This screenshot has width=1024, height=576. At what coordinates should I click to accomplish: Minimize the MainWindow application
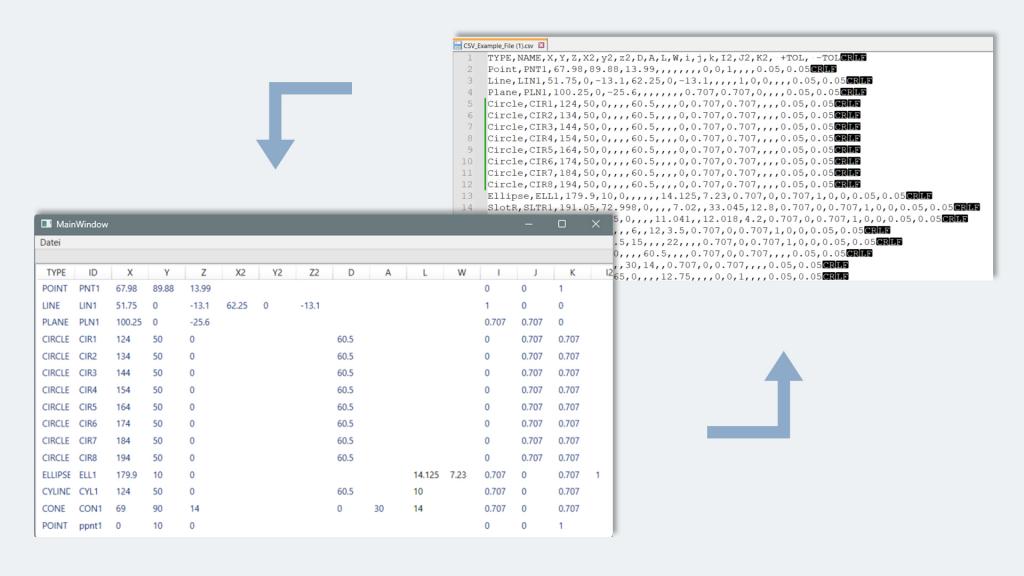529,224
